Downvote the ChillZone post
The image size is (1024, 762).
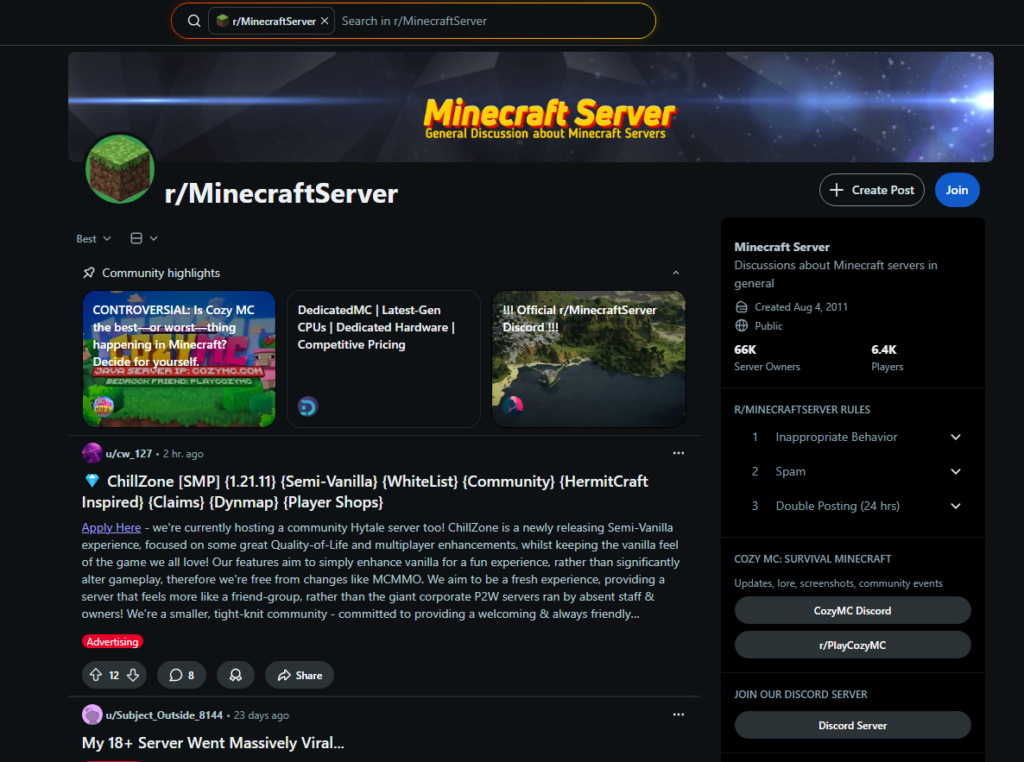[133, 675]
